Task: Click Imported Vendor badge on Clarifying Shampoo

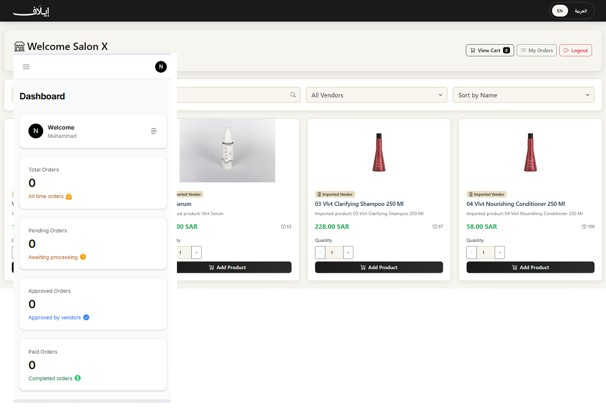Action: pos(335,194)
